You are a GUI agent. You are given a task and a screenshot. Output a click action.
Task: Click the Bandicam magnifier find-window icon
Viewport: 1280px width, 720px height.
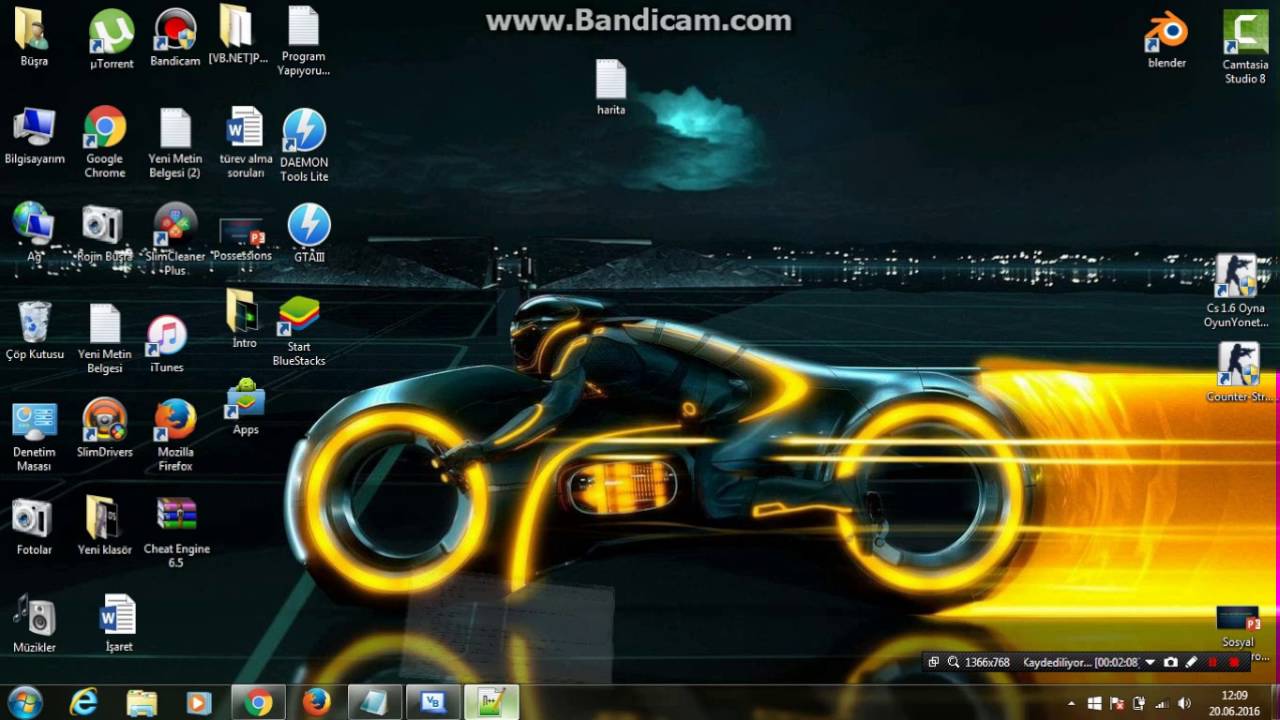point(953,662)
